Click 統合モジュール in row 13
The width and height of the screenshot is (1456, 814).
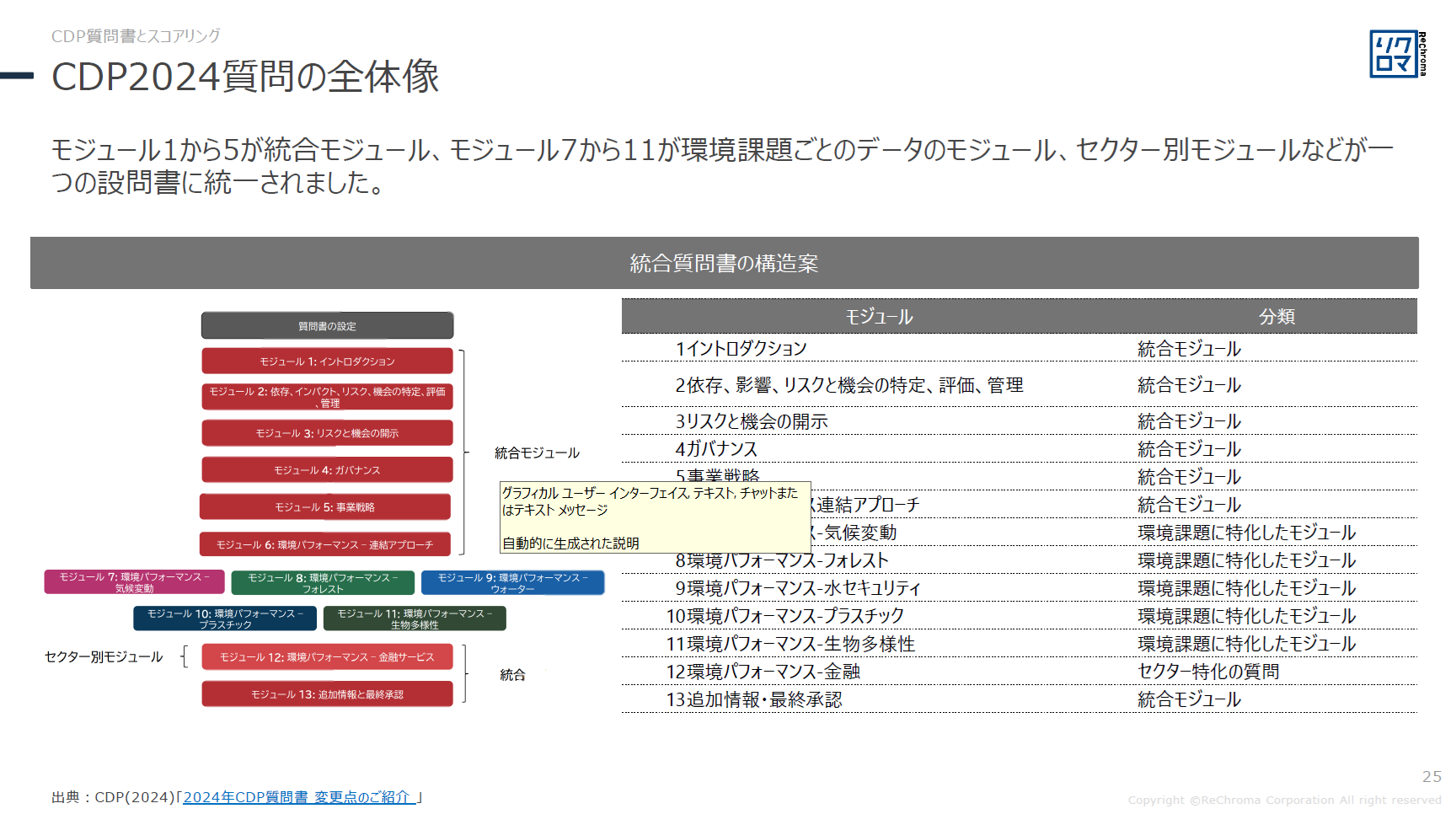tap(1189, 699)
